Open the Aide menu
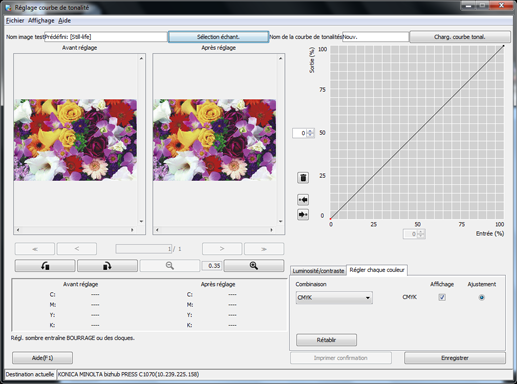 [x=64, y=21]
